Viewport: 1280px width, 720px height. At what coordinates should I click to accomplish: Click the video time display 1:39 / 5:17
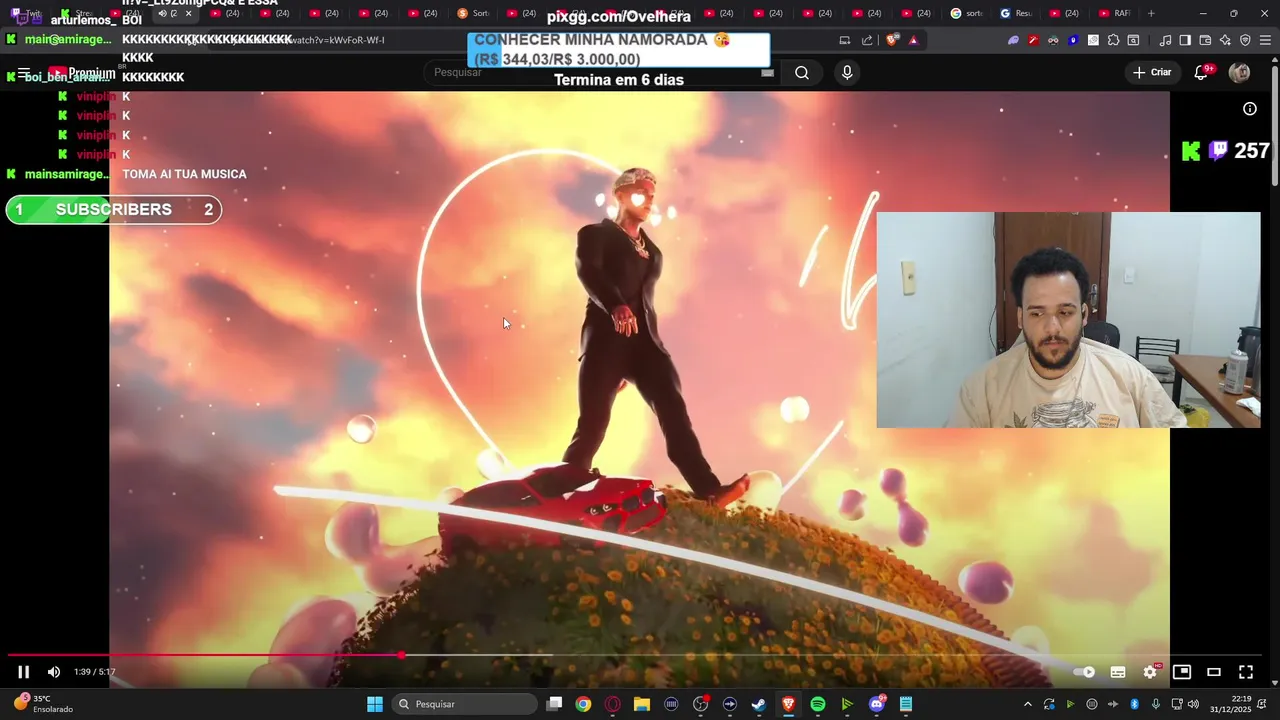pos(95,672)
